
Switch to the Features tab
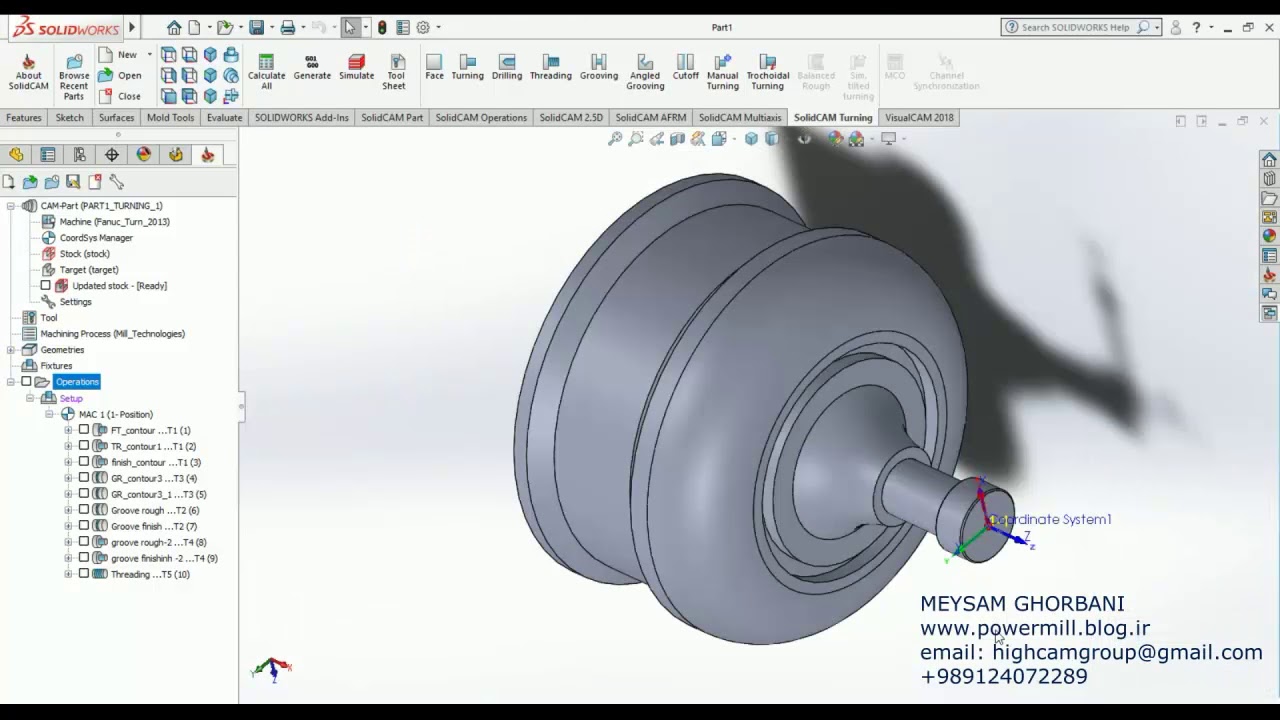click(x=24, y=118)
